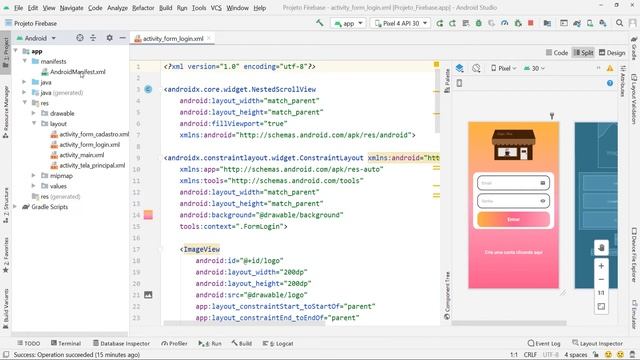This screenshot has width=640, height=360.
Task: Open the Profiler gauge icon in the toolbar
Action: coord(504,23)
